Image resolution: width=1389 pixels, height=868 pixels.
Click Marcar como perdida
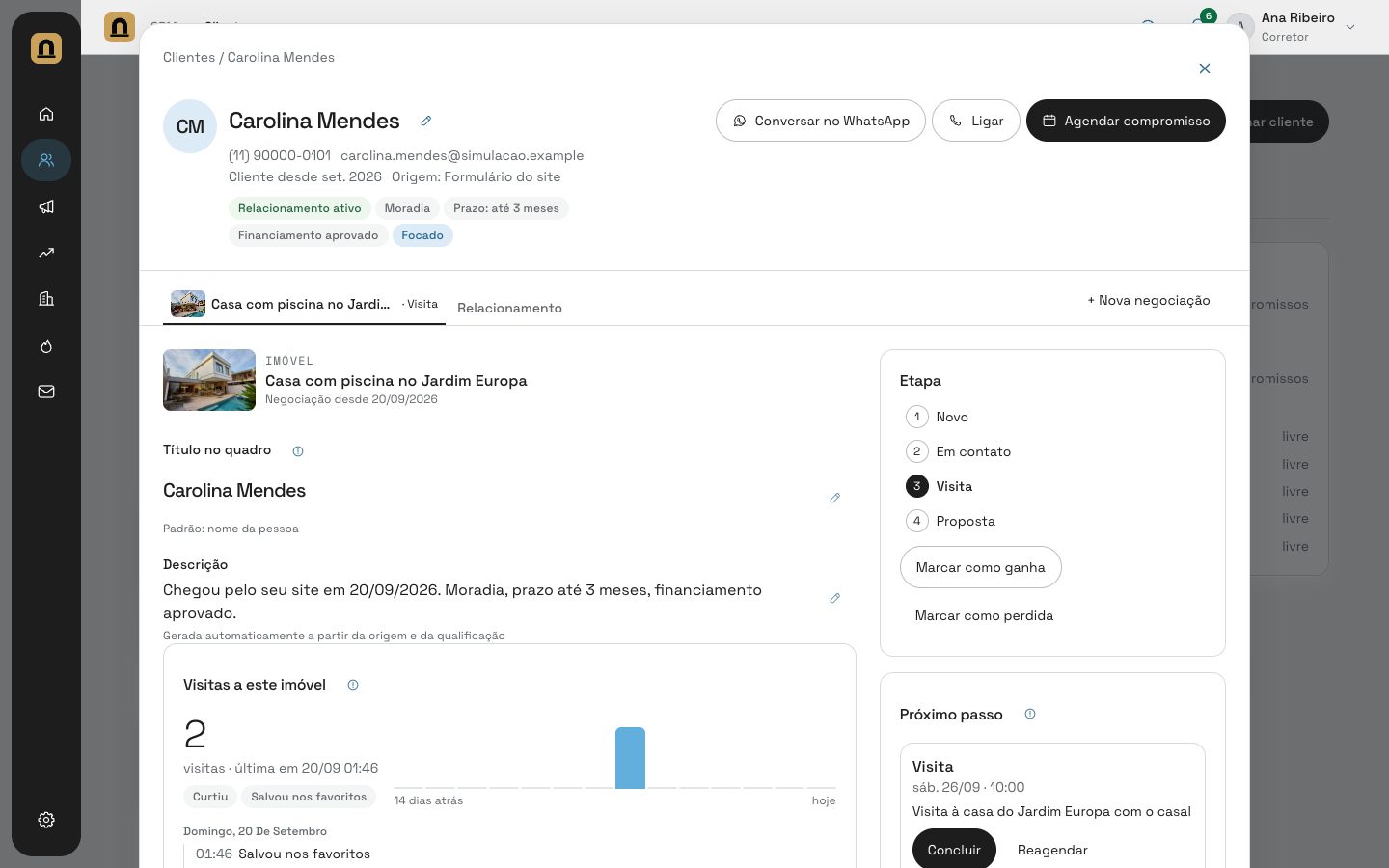[984, 615]
